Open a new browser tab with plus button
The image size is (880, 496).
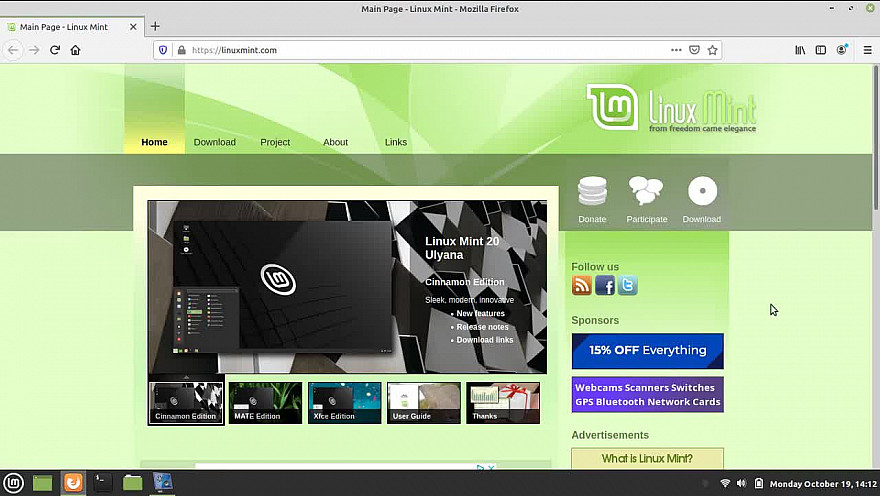pyautogui.click(x=155, y=26)
